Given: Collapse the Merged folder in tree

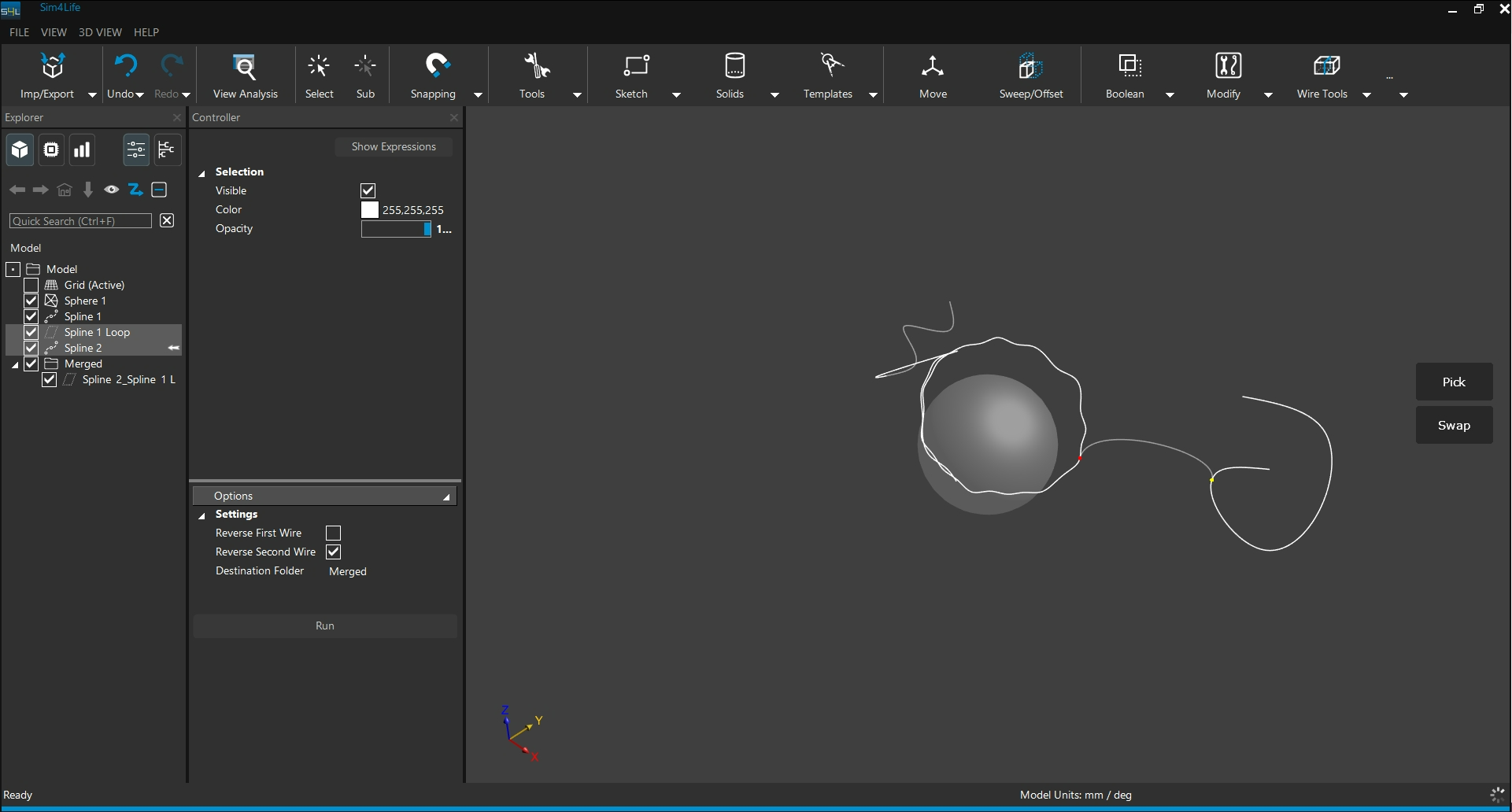Looking at the screenshot, I should [15, 364].
